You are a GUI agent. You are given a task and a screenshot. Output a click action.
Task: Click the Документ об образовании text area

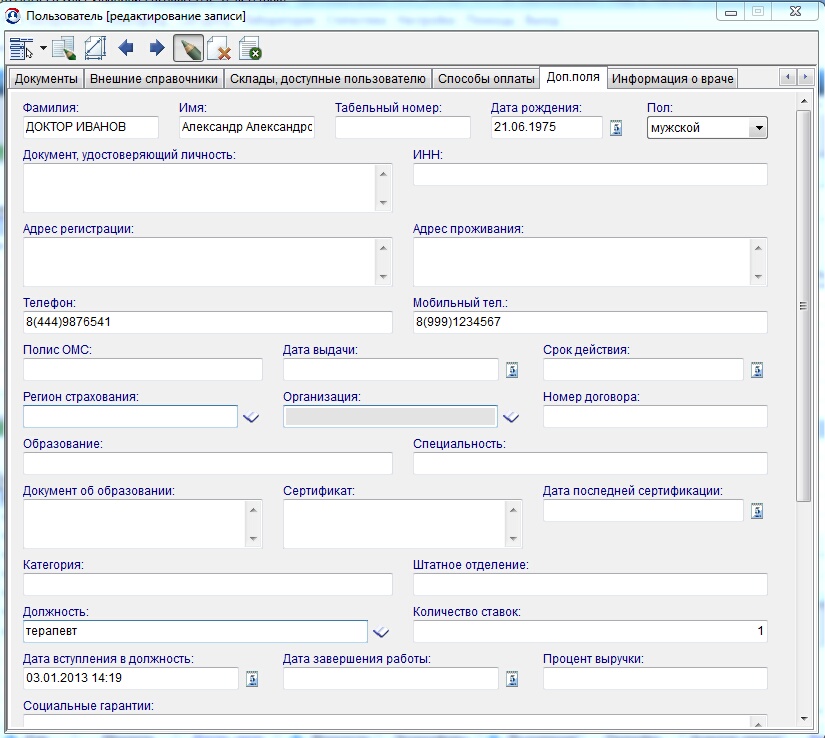click(x=134, y=524)
